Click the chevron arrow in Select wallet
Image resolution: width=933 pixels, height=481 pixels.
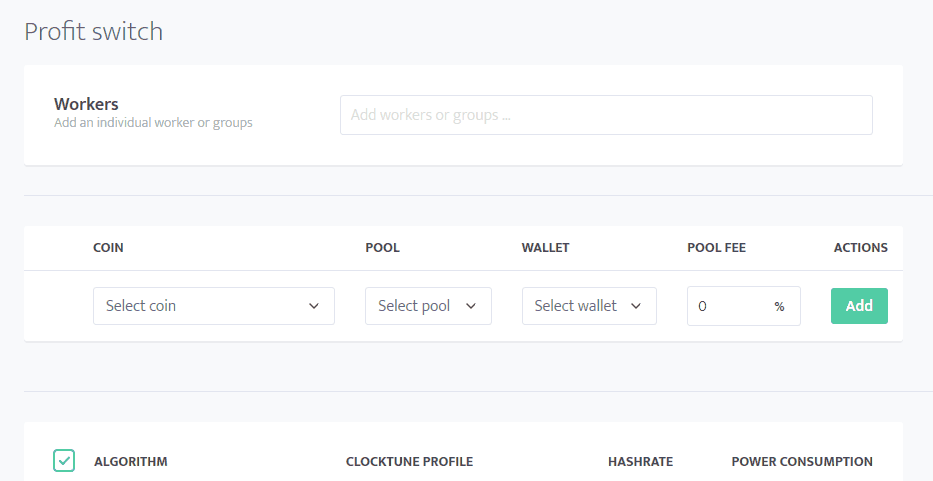click(x=635, y=306)
